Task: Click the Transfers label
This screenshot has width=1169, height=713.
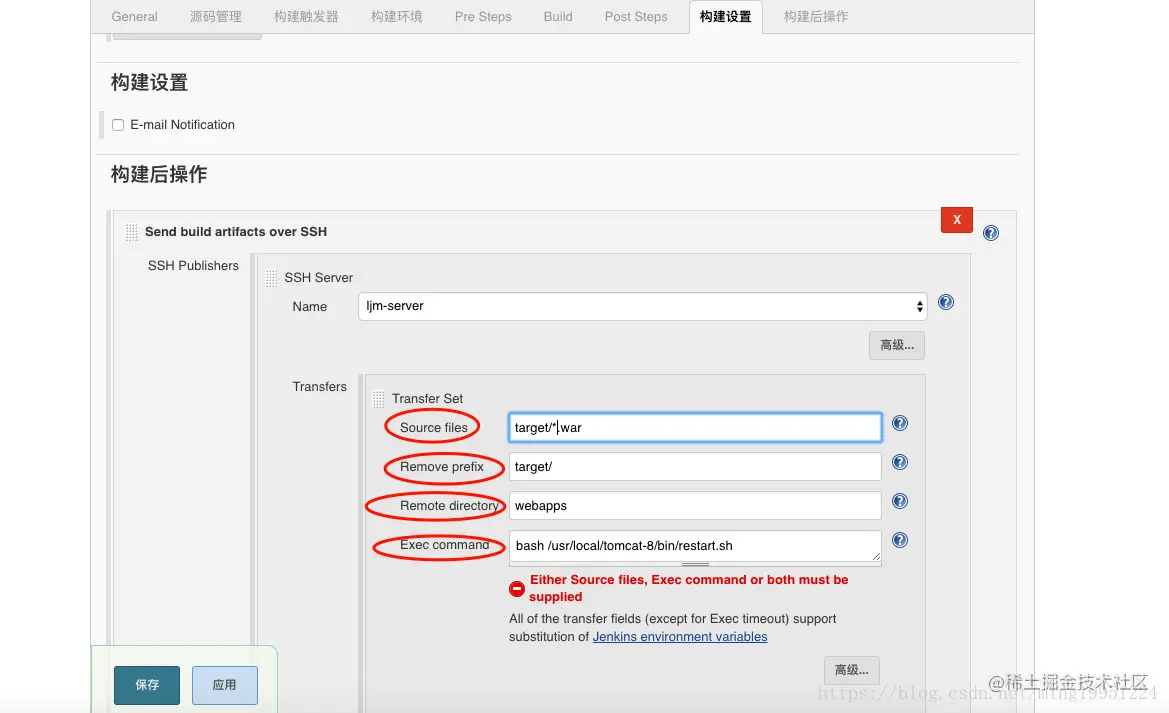Action: click(319, 386)
